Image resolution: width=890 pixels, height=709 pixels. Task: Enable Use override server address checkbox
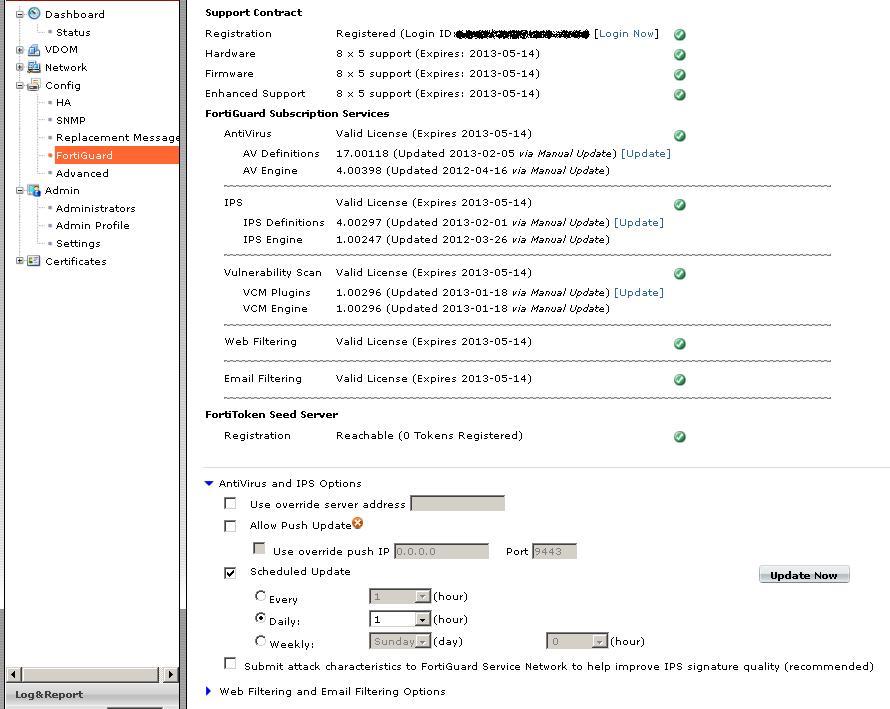pos(230,504)
